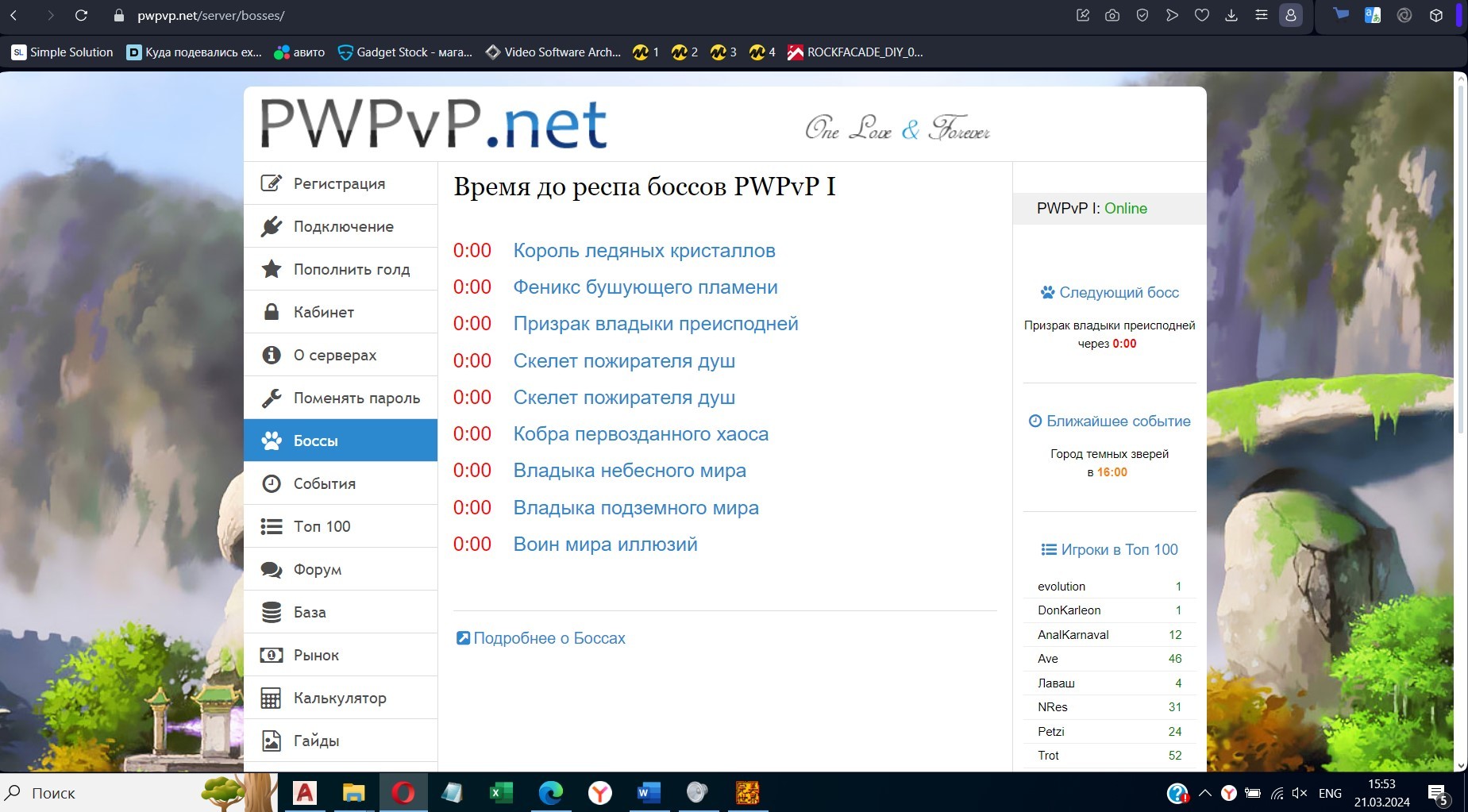
Task: Click the heart bookmark icon in toolbar
Action: [1201, 15]
